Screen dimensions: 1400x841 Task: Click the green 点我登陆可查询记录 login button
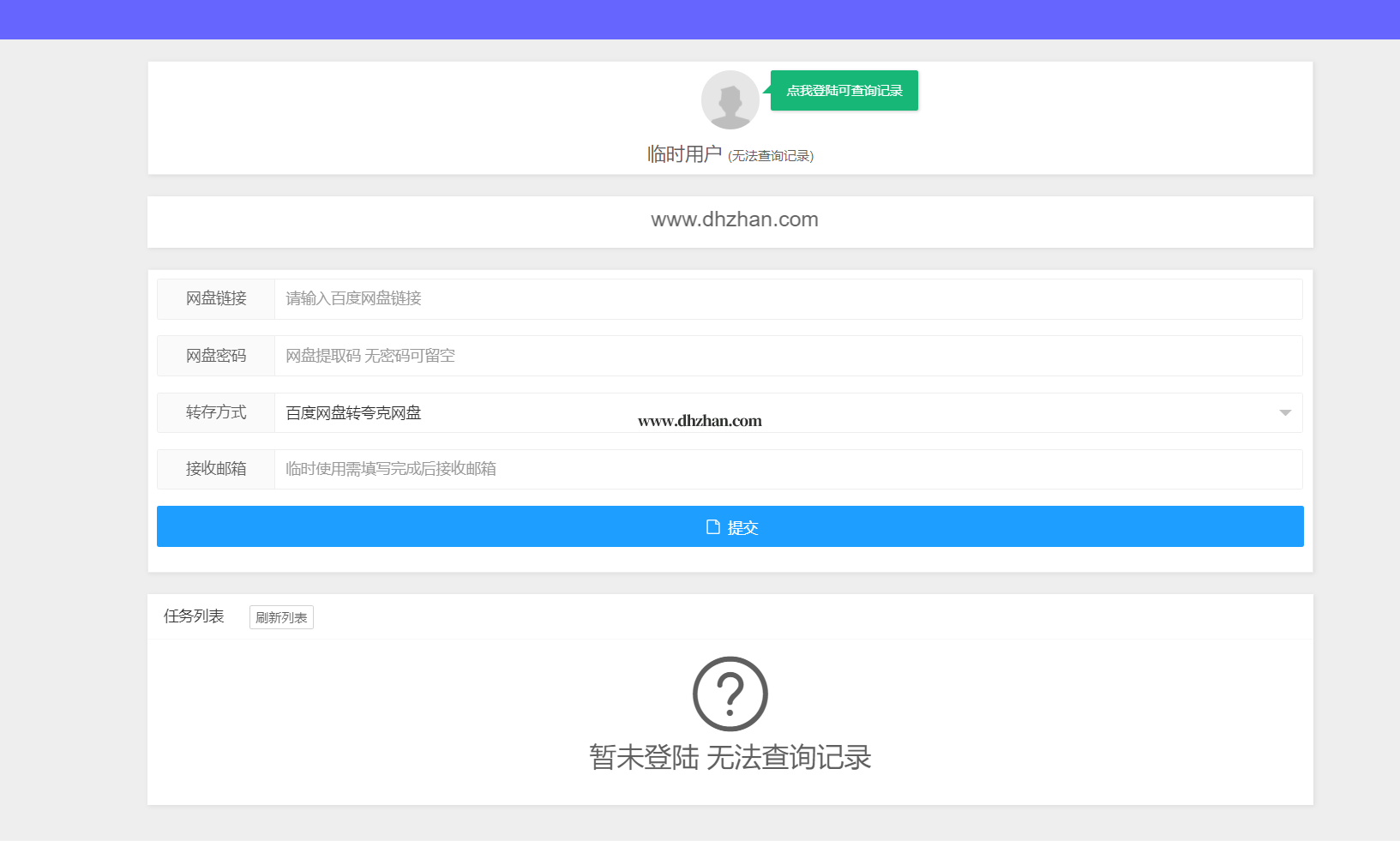point(844,91)
